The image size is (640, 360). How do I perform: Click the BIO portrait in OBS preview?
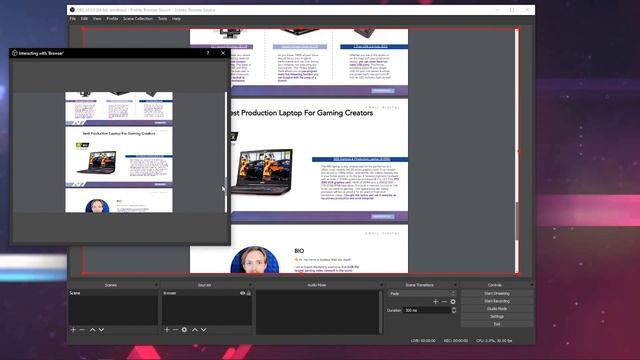[x=255, y=260]
